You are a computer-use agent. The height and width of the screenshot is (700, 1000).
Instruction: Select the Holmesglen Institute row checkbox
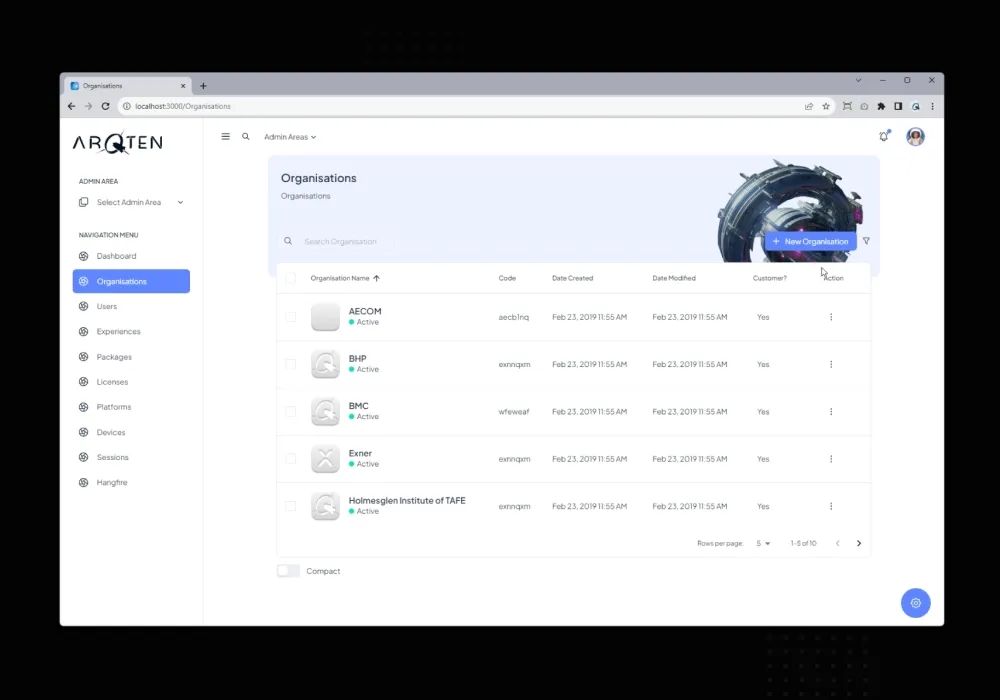click(291, 506)
